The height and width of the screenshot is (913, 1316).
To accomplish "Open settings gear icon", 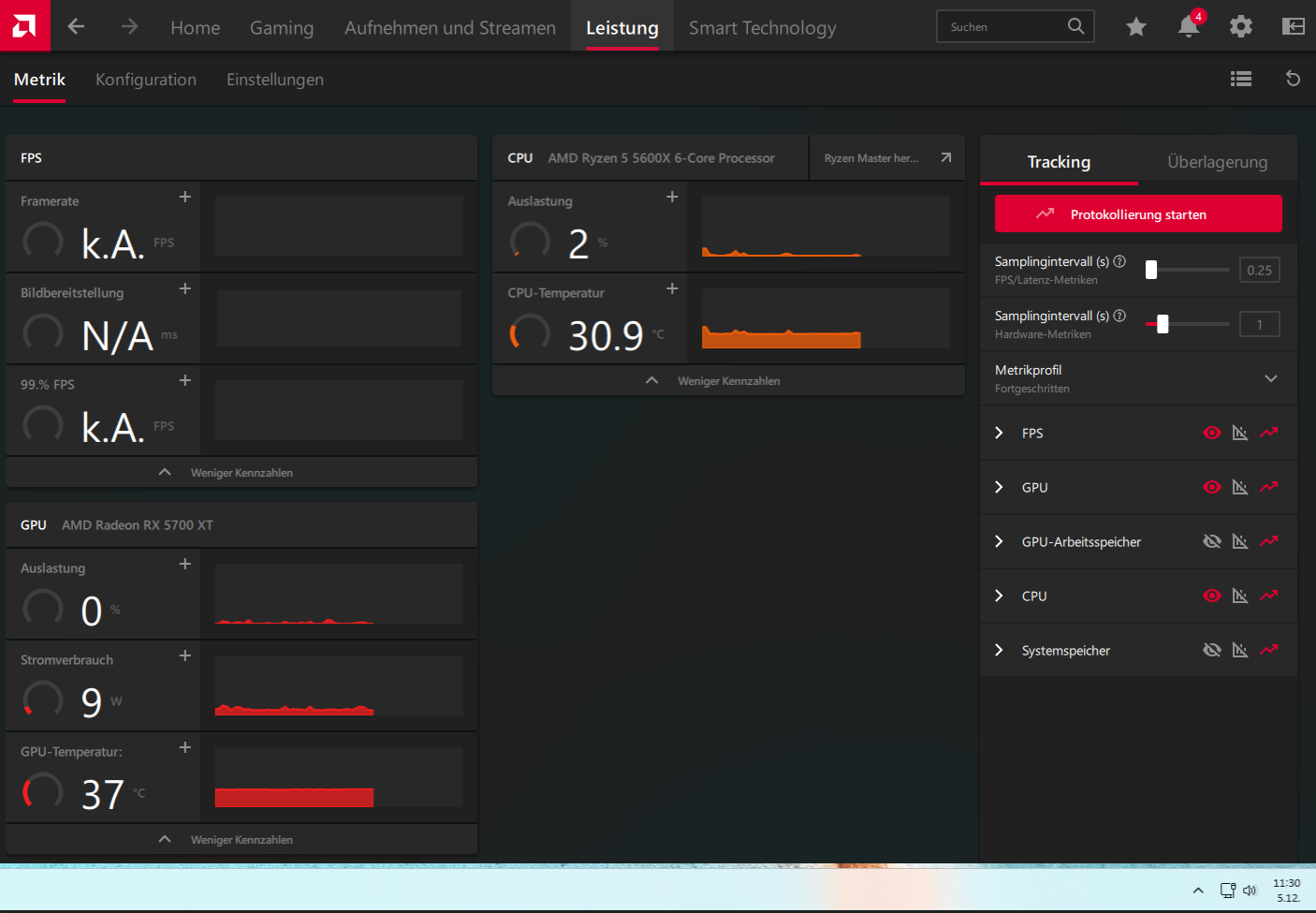I will pyautogui.click(x=1240, y=26).
